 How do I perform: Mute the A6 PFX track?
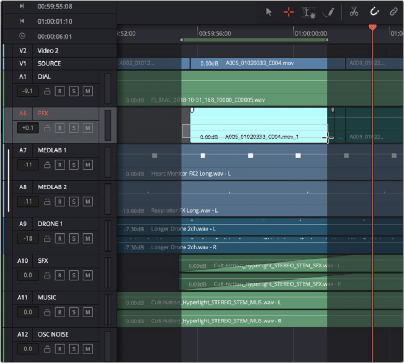click(88, 128)
